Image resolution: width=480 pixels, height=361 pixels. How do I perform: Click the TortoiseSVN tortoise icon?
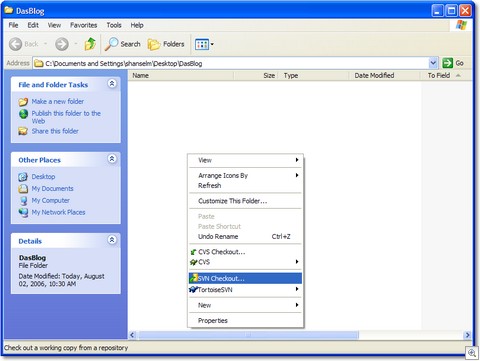193,289
